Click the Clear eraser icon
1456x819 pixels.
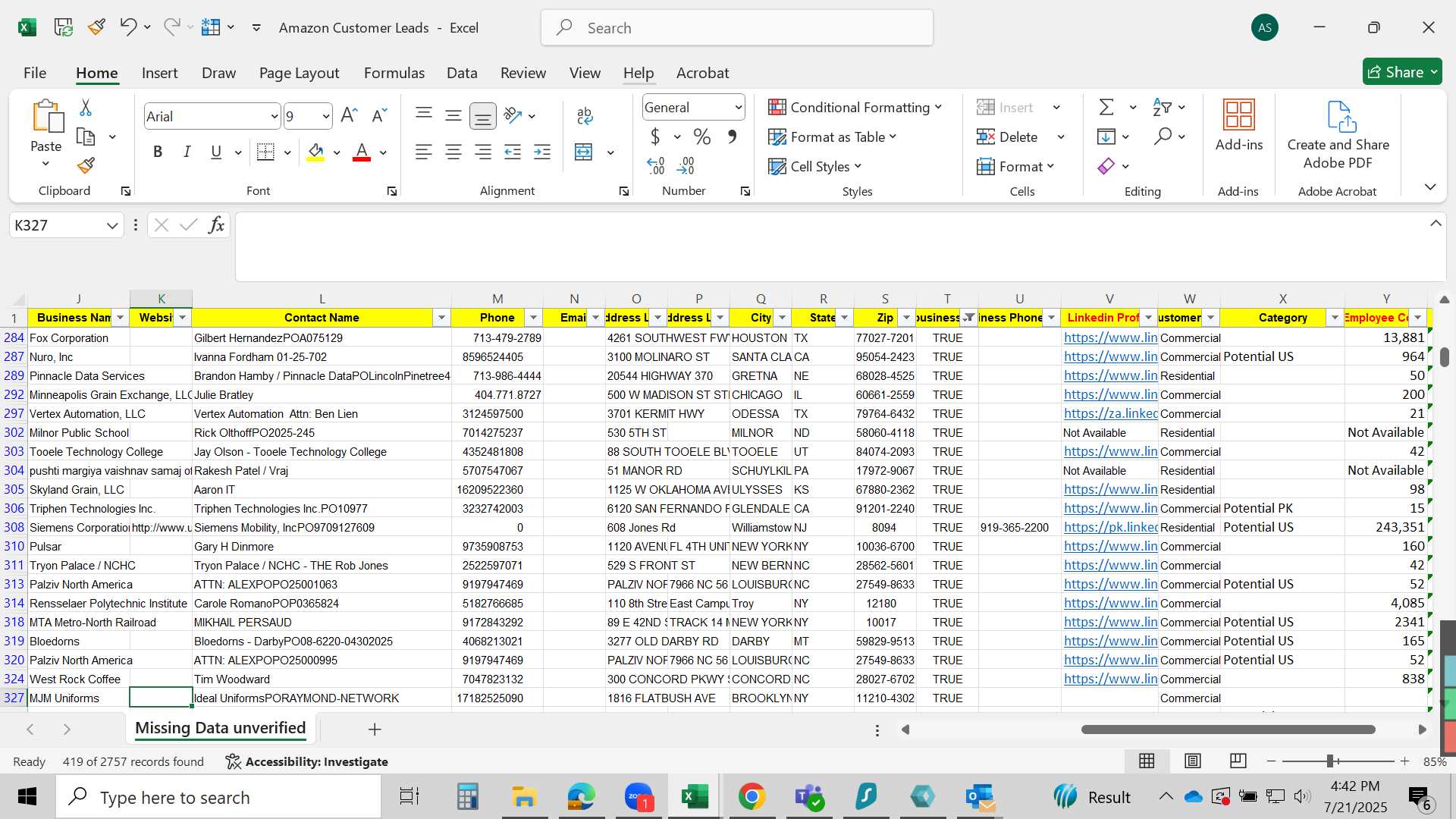coord(1106,166)
